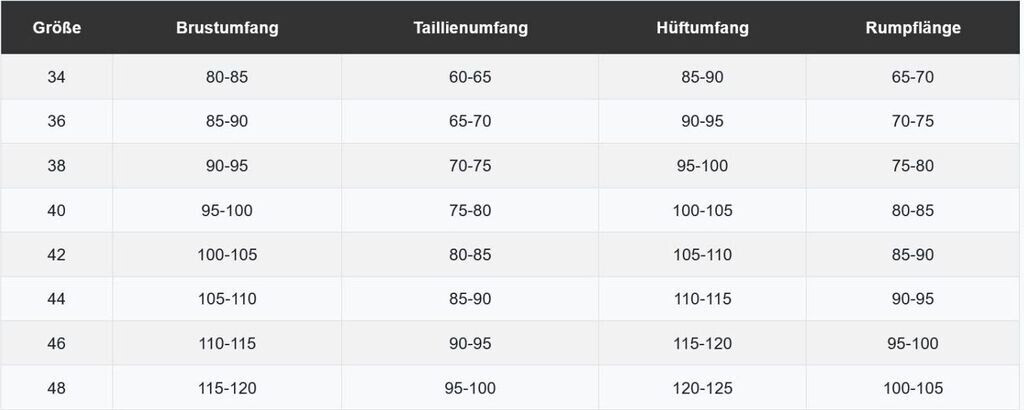
Task: Click the Rumpflänge column header
Action: (913, 28)
